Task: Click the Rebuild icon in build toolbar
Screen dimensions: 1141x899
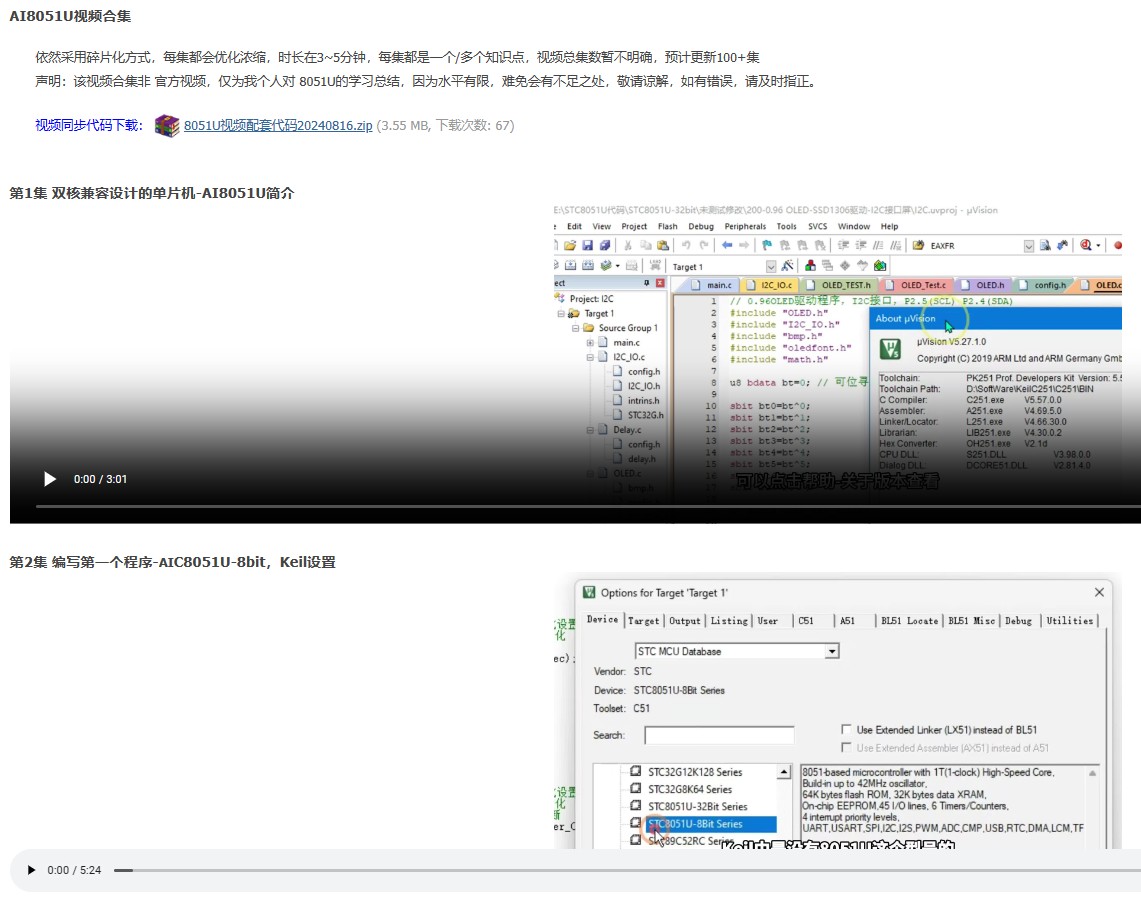Action: point(588,266)
